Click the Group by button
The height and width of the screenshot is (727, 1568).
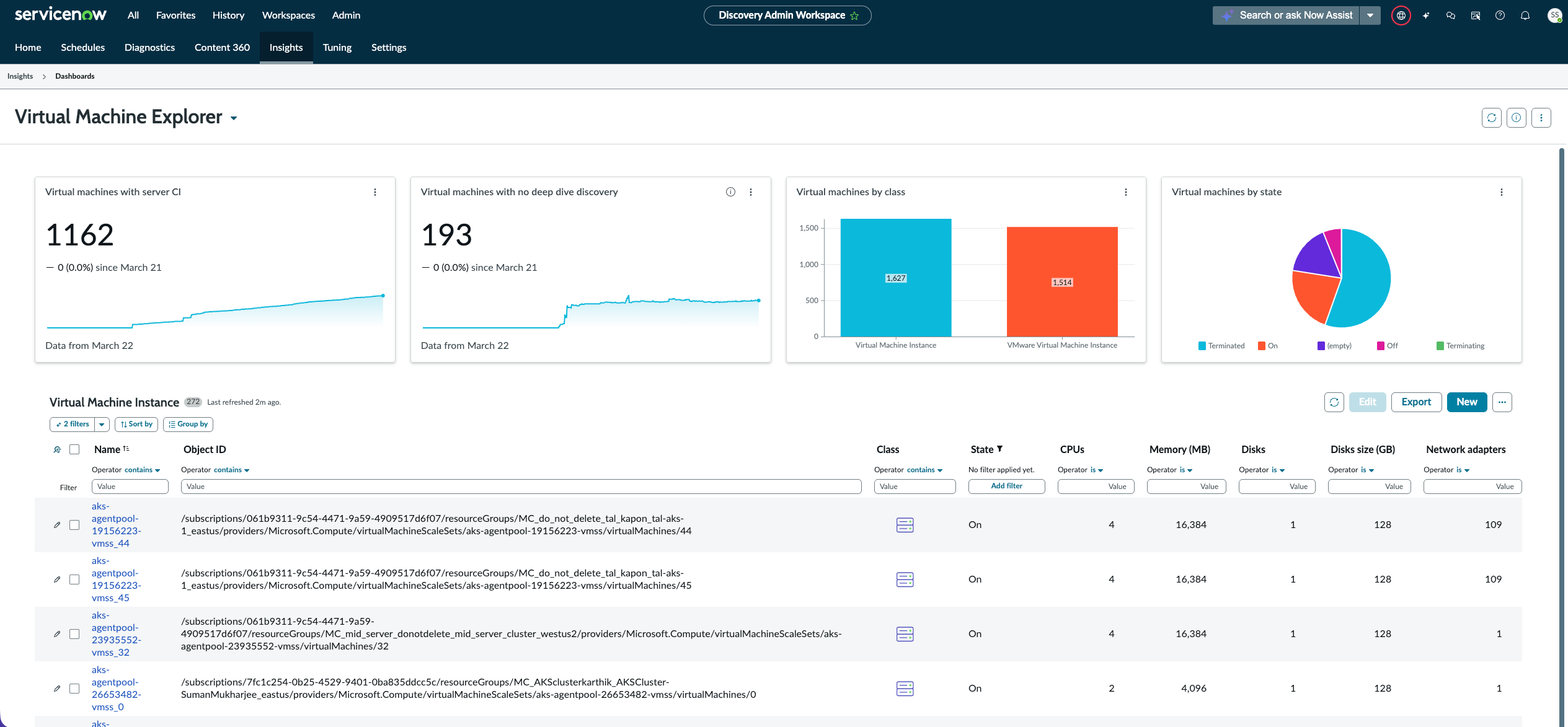[188, 425]
